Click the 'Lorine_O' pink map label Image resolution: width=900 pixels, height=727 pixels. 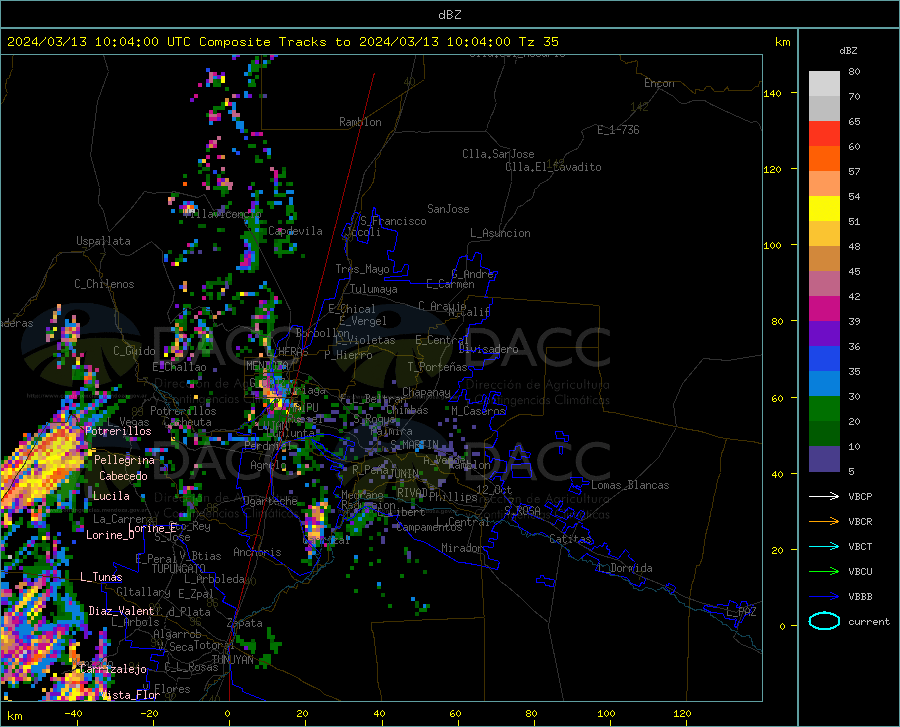[110, 535]
